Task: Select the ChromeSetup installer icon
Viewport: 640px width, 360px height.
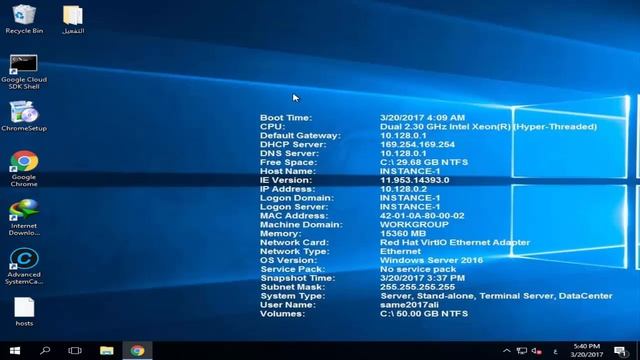Action: (x=24, y=116)
